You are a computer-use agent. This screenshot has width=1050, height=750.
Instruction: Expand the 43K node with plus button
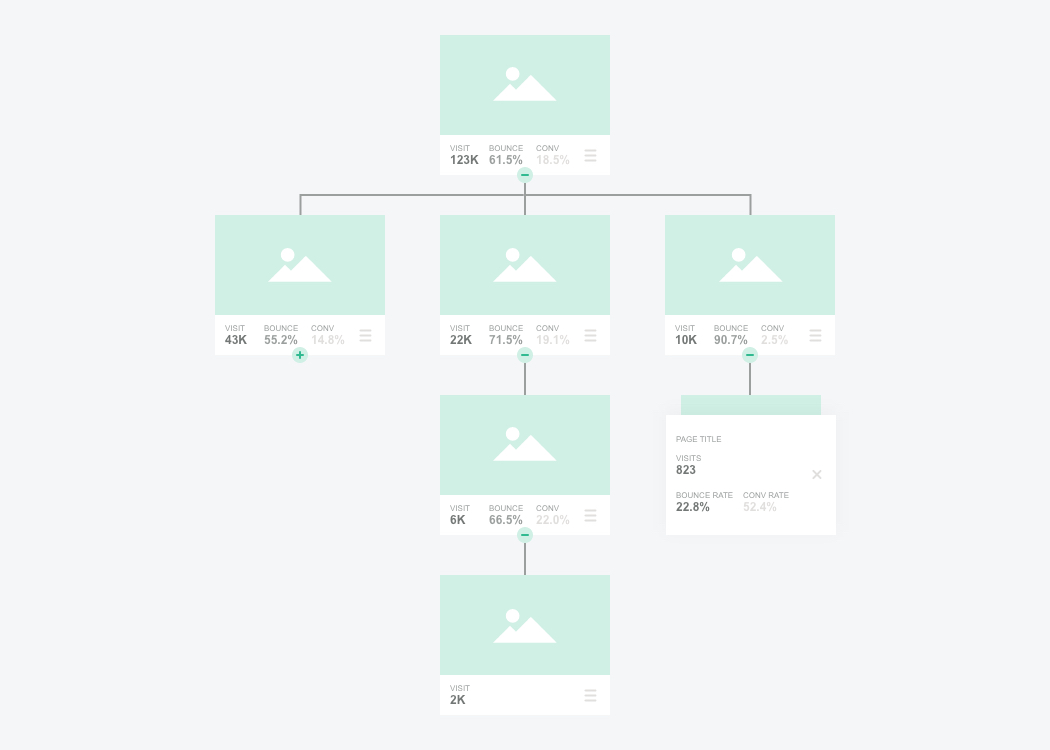click(x=300, y=355)
